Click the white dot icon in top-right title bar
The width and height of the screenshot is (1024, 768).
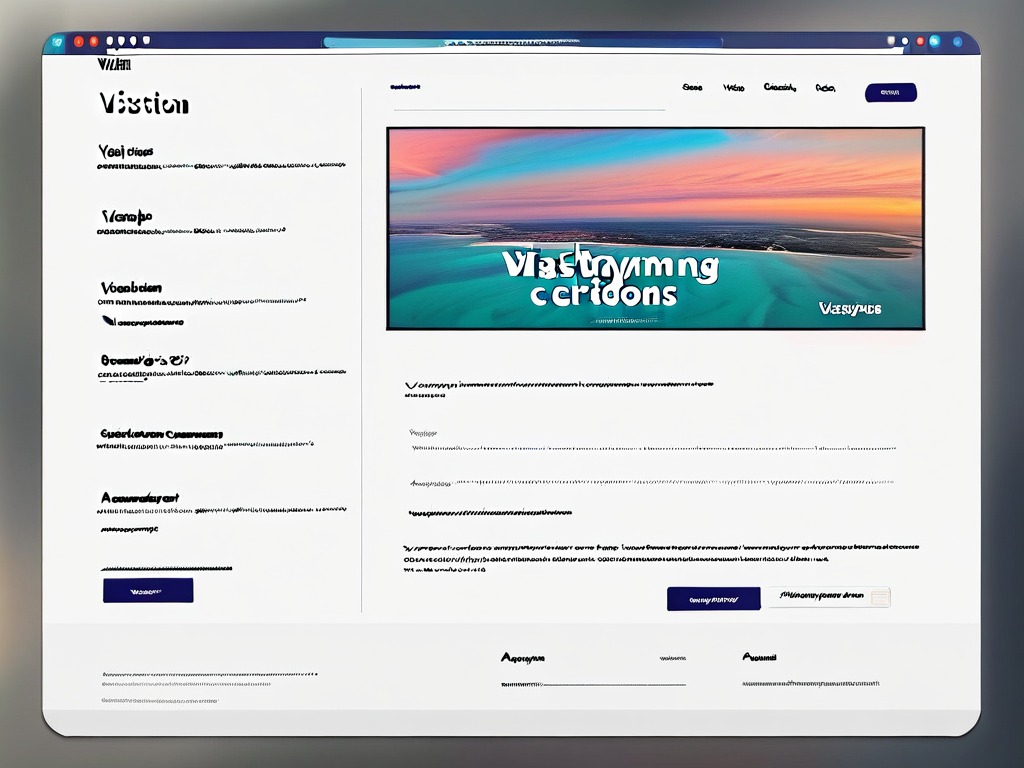(x=905, y=42)
